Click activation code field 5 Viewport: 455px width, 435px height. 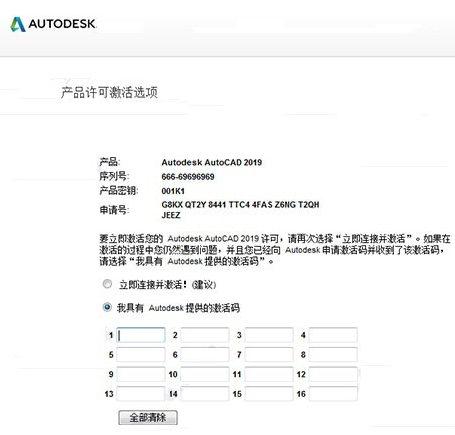(x=141, y=355)
